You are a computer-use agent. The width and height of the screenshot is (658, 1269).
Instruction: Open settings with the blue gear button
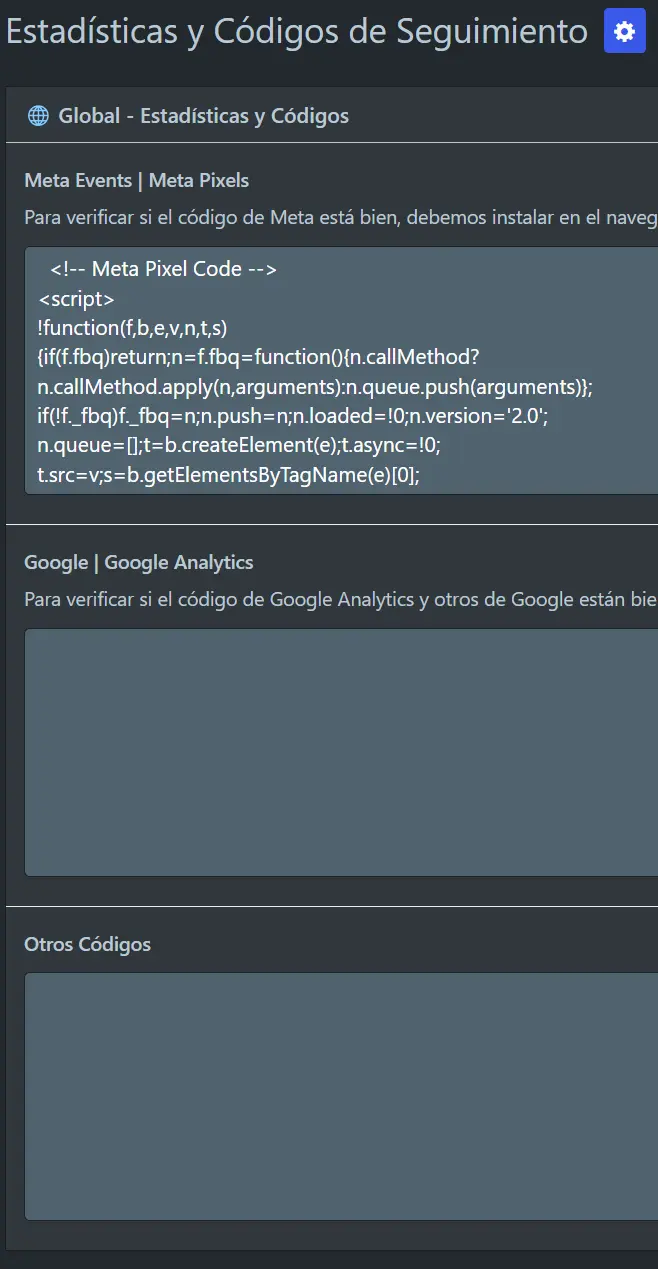coord(625,32)
